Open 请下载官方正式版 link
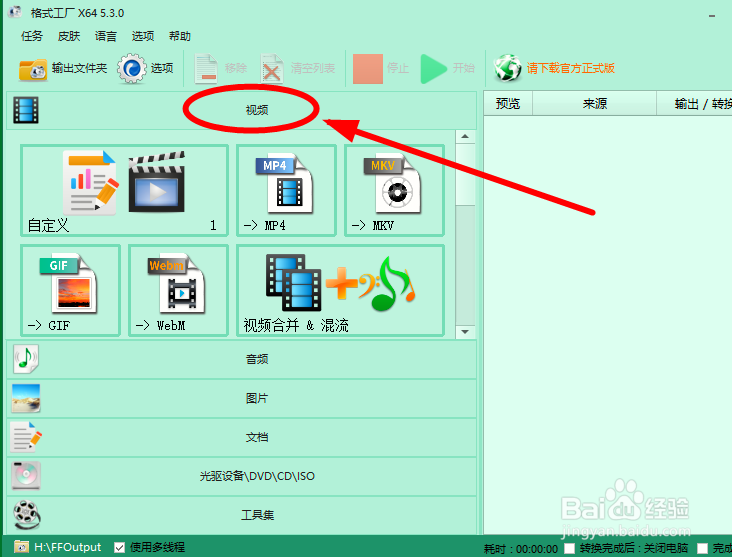This screenshot has height=557, width=732. [570, 68]
